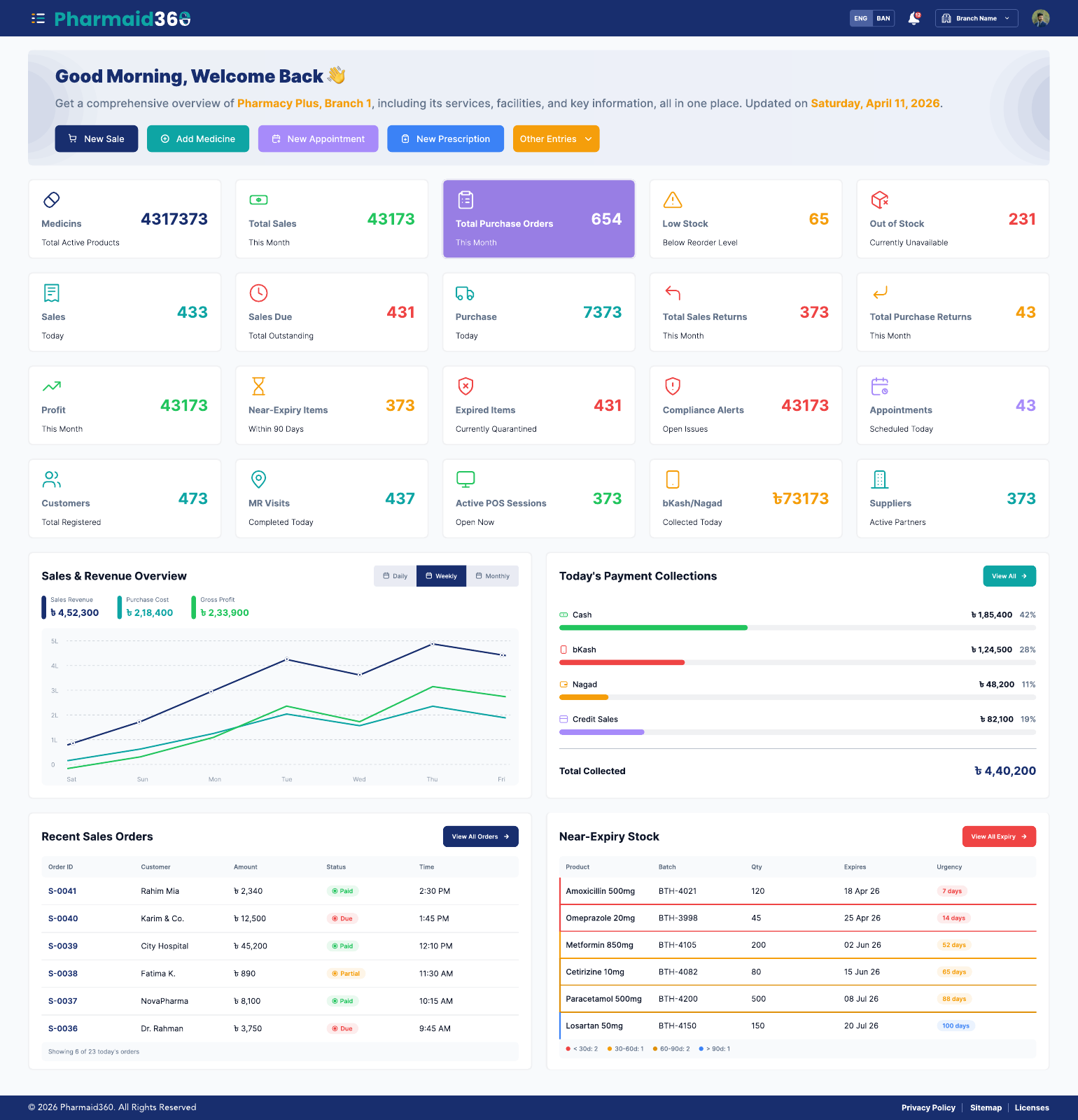
Task: Switch chart to Monthly view
Action: [x=492, y=576]
